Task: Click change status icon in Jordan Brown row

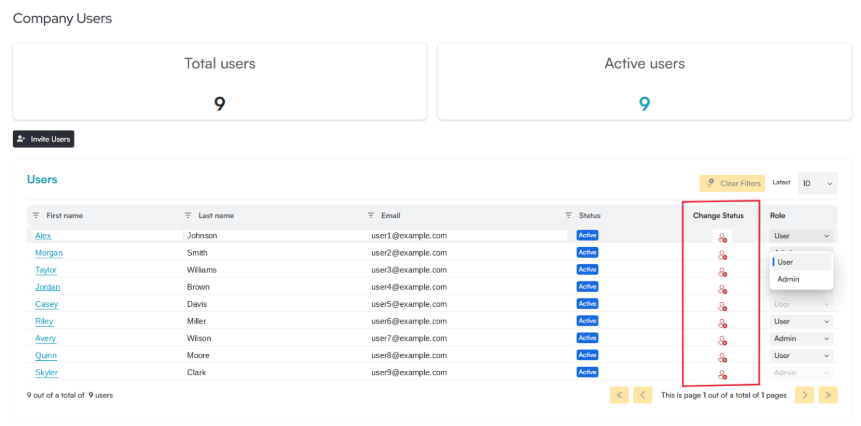Action: 722,289
